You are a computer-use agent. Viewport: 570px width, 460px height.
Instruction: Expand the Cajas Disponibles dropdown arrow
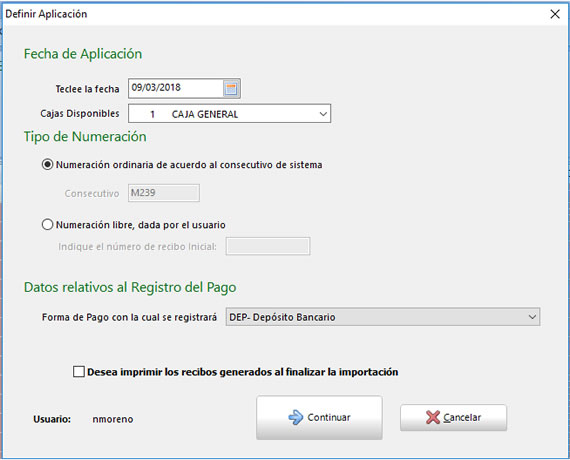[323, 114]
